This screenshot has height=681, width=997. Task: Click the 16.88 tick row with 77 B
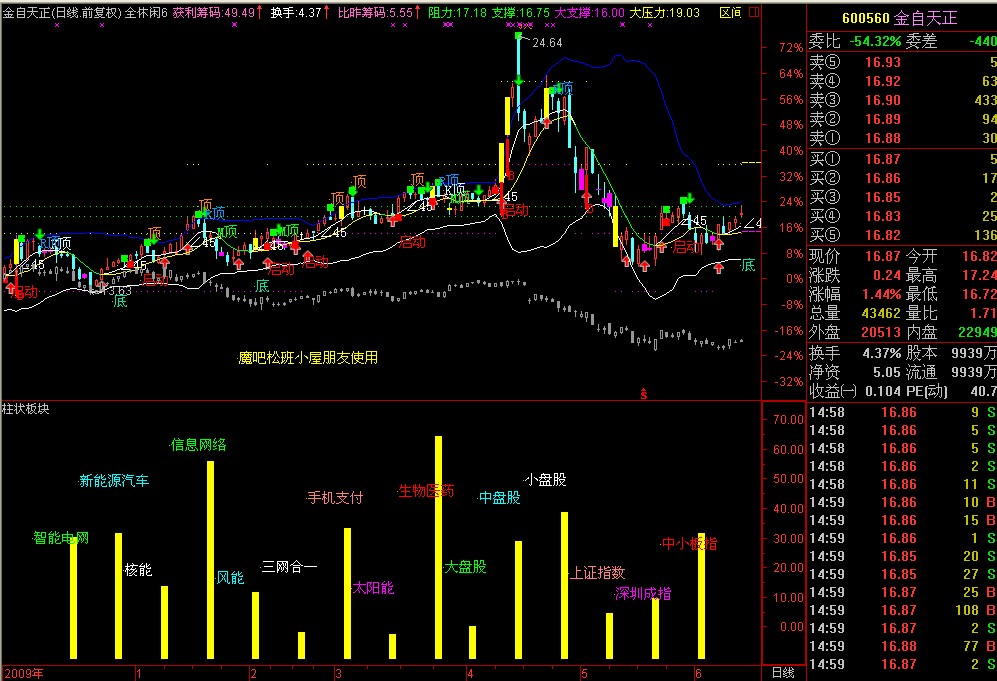(x=902, y=646)
